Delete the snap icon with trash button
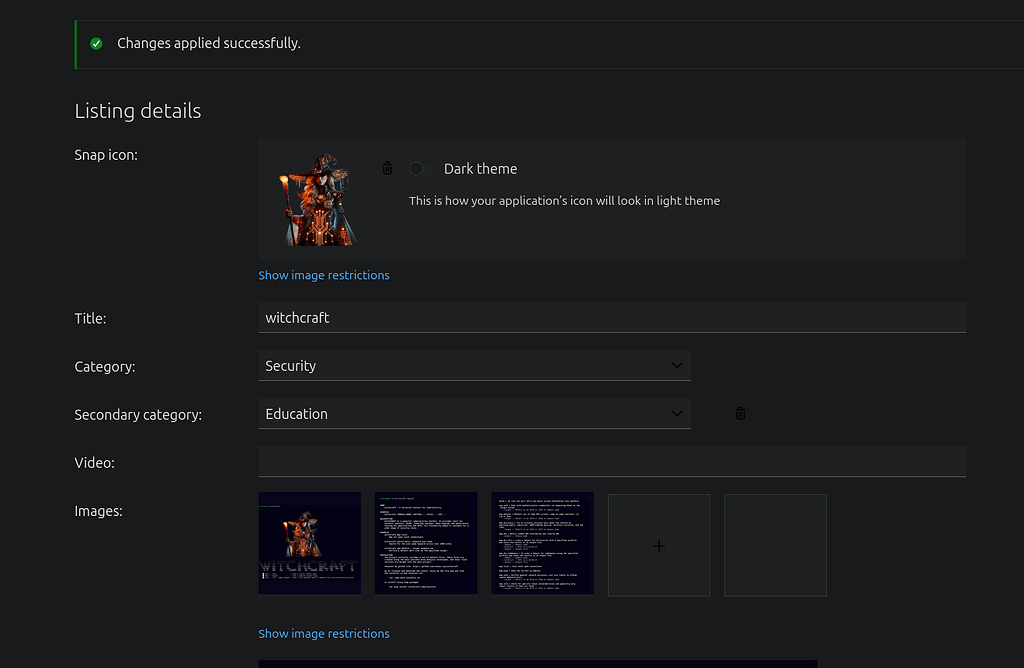The height and width of the screenshot is (668, 1024). tap(387, 169)
